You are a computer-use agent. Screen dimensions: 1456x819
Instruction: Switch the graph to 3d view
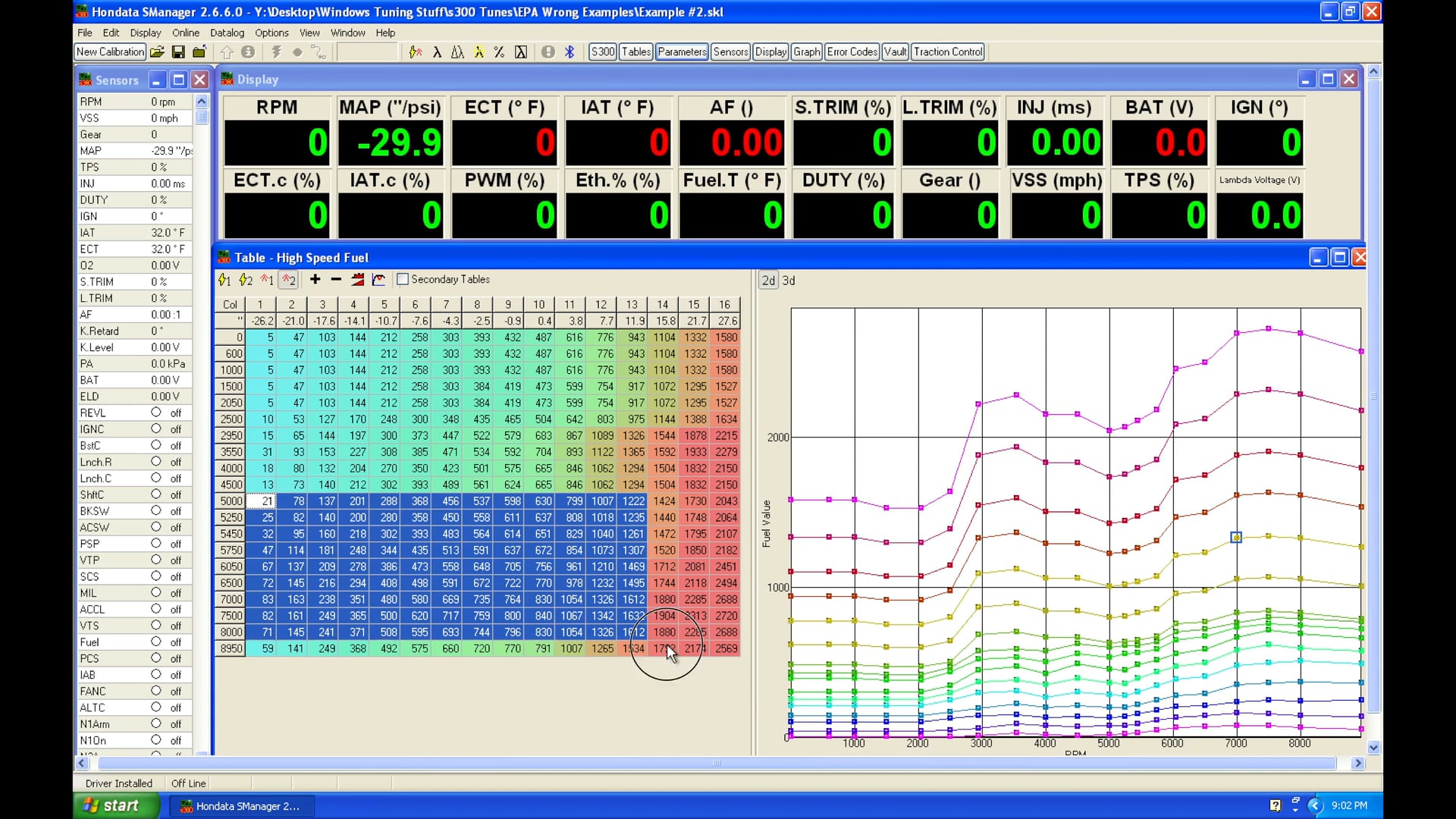point(789,280)
